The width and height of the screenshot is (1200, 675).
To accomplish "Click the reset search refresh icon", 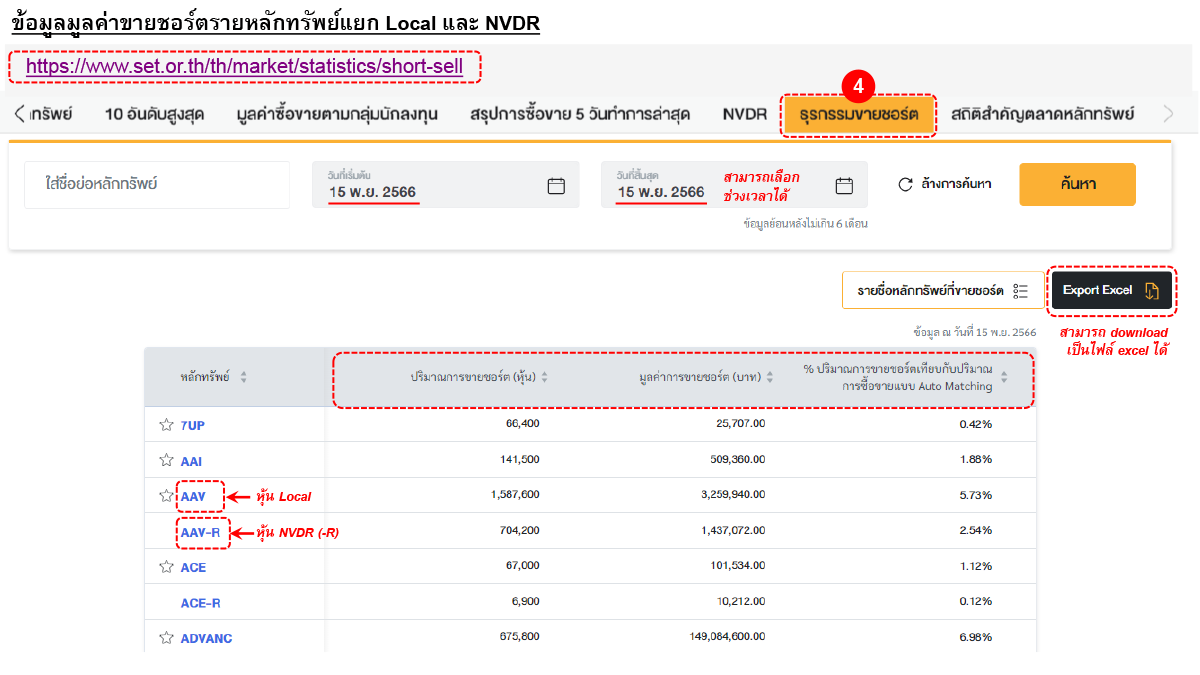I will pos(906,184).
